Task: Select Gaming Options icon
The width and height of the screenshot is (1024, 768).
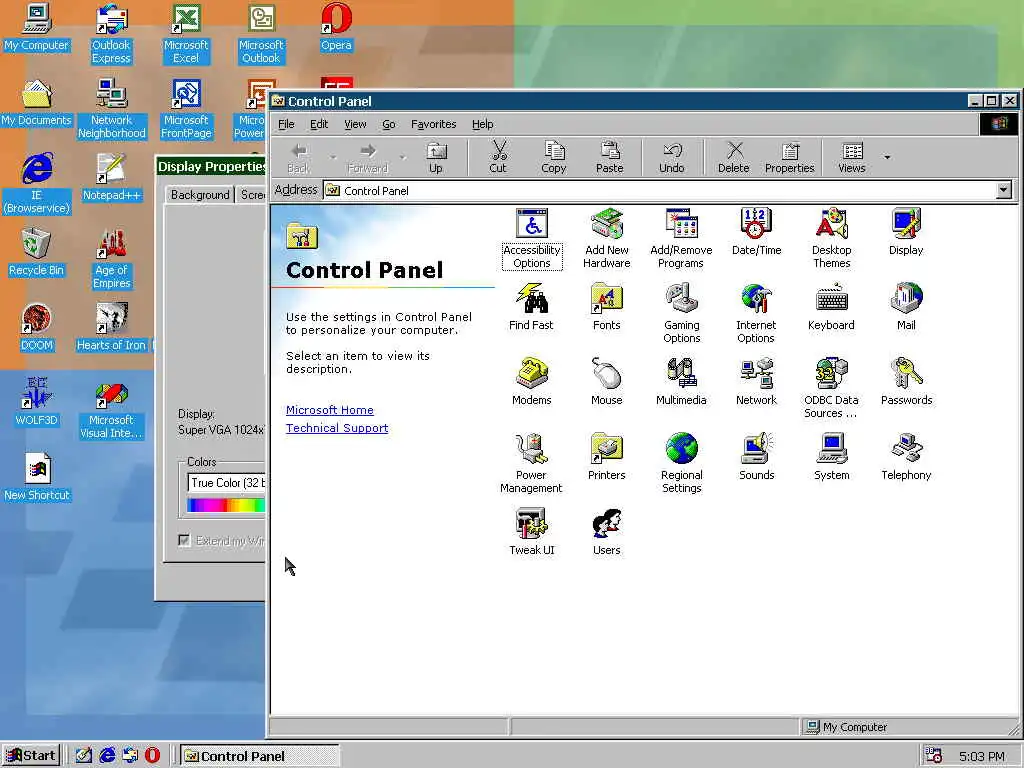Action: point(681,313)
